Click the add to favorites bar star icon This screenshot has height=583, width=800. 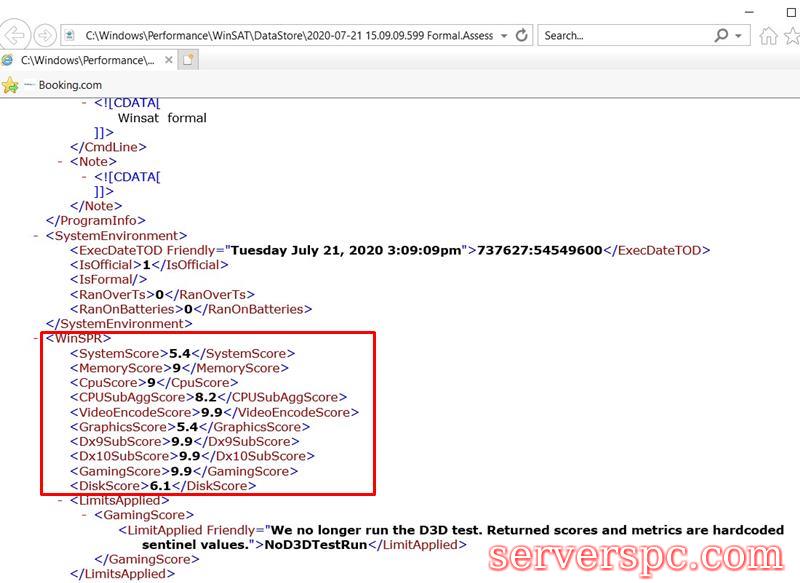pyautogui.click(x=10, y=85)
